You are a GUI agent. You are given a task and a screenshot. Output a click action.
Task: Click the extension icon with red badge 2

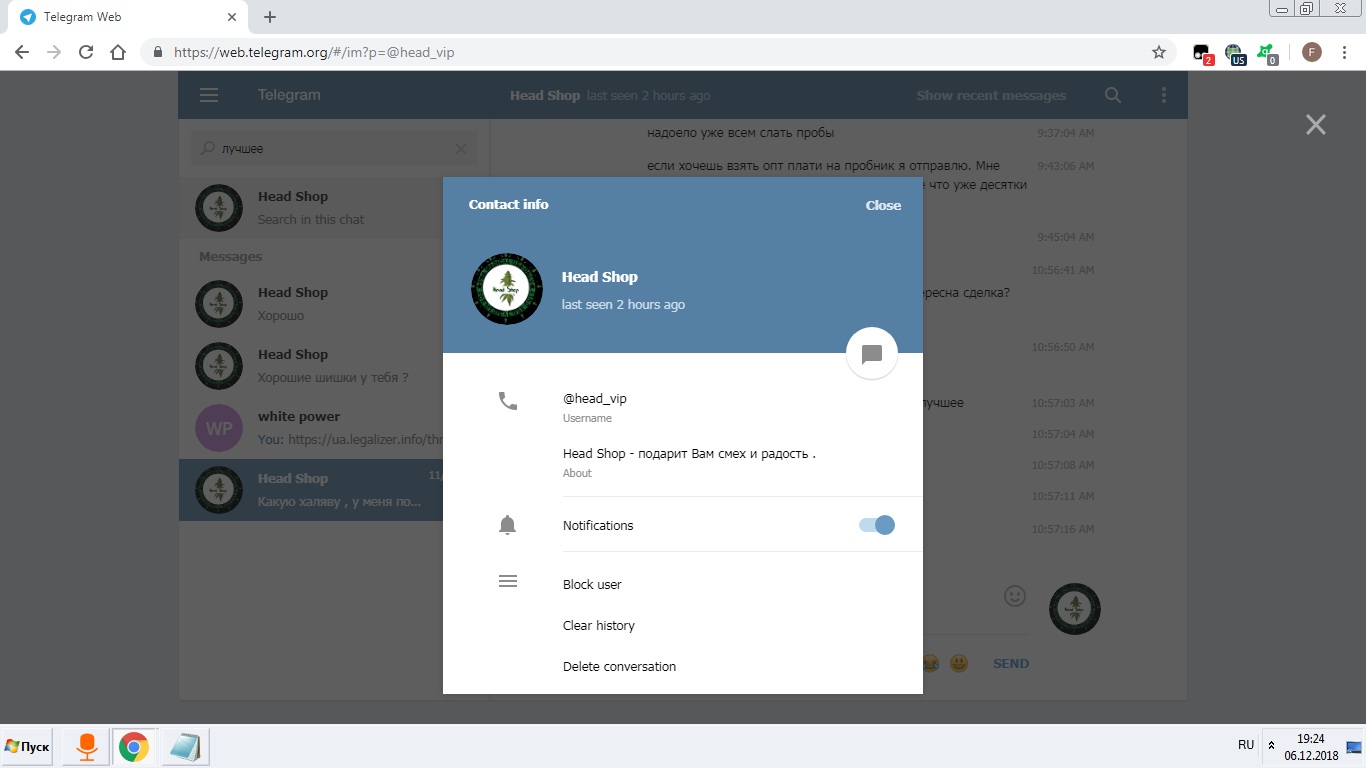tap(1203, 53)
